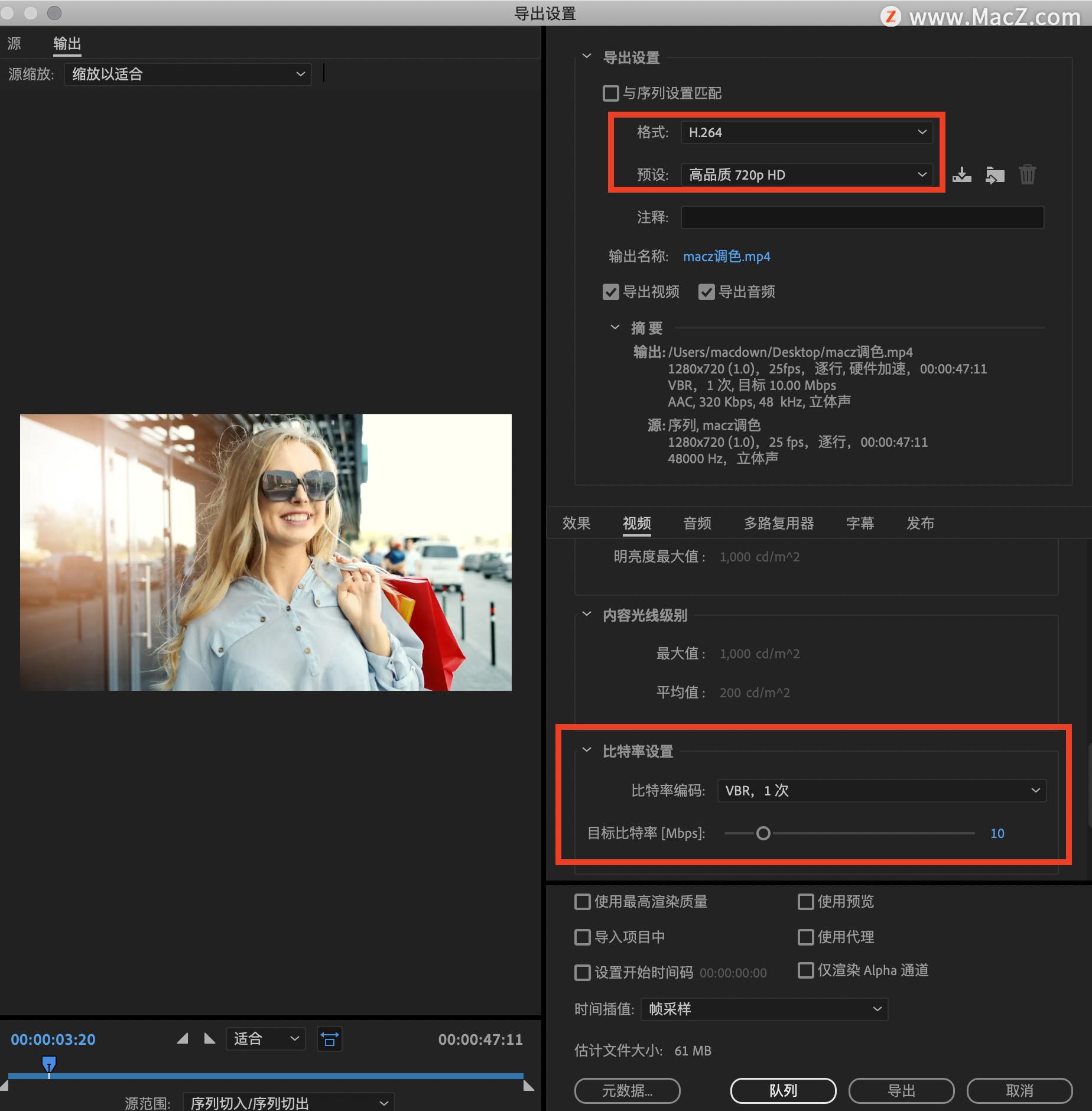Open the 预设 高品质 720p HD dropdown

pos(807,174)
